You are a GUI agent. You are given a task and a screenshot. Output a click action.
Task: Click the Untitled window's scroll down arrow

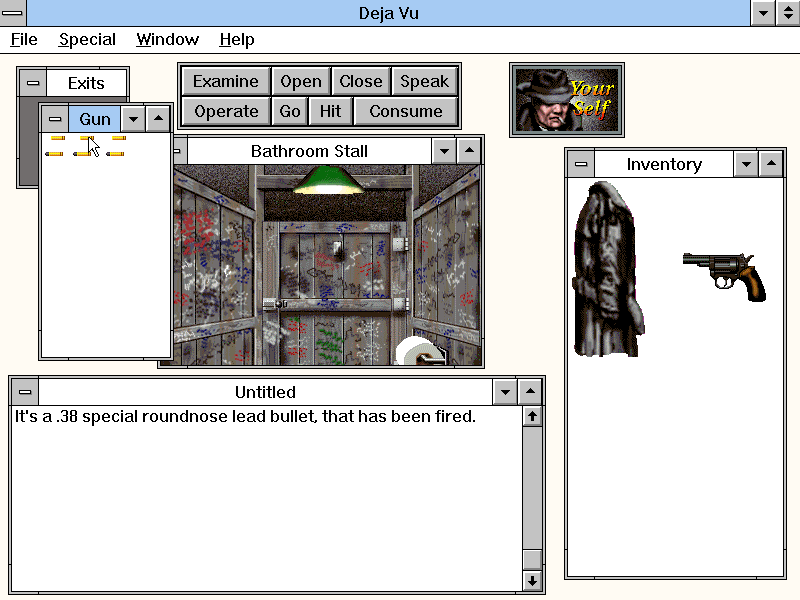point(532,581)
